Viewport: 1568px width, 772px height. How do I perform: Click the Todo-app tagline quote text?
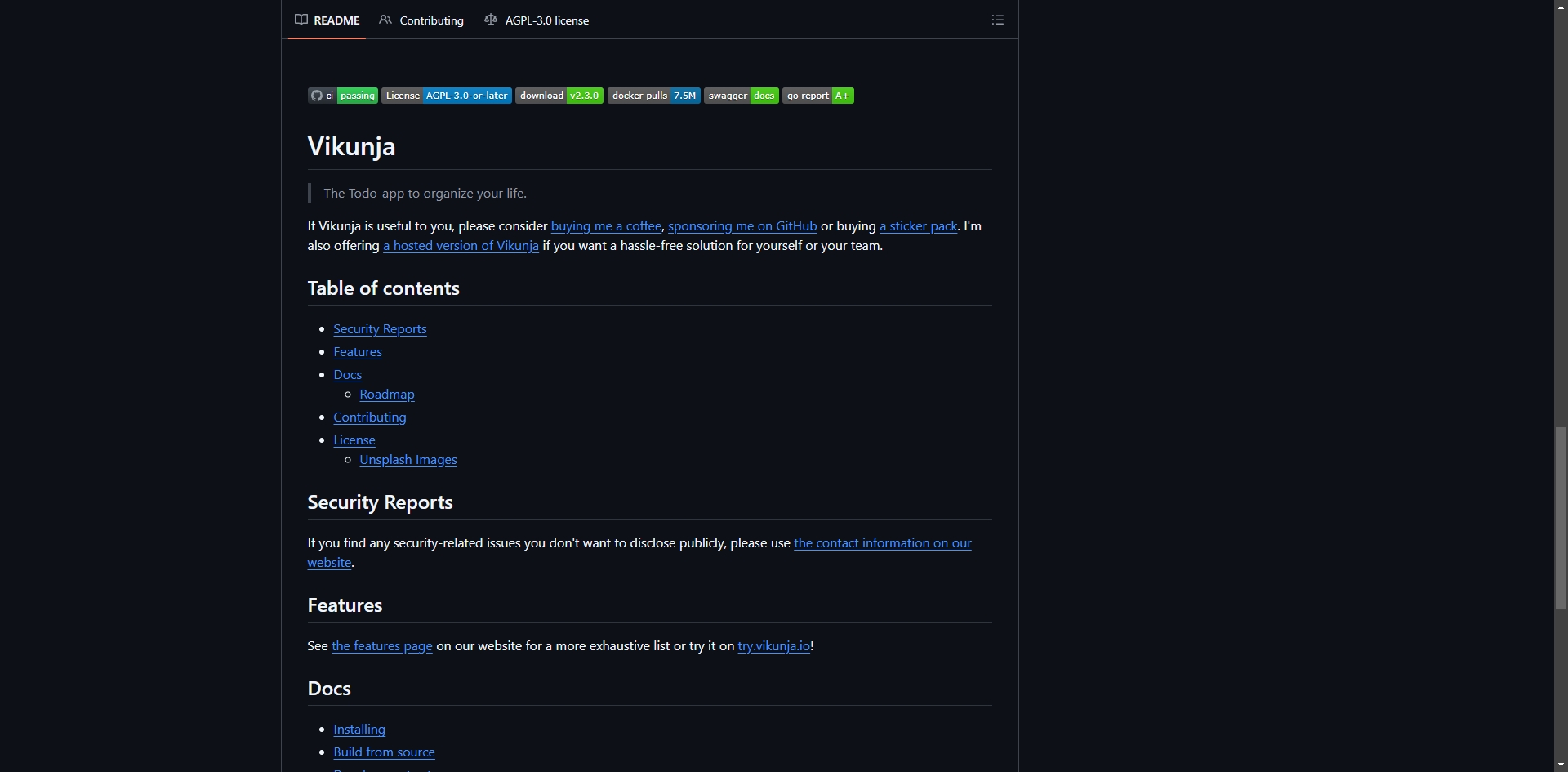pyautogui.click(x=425, y=194)
